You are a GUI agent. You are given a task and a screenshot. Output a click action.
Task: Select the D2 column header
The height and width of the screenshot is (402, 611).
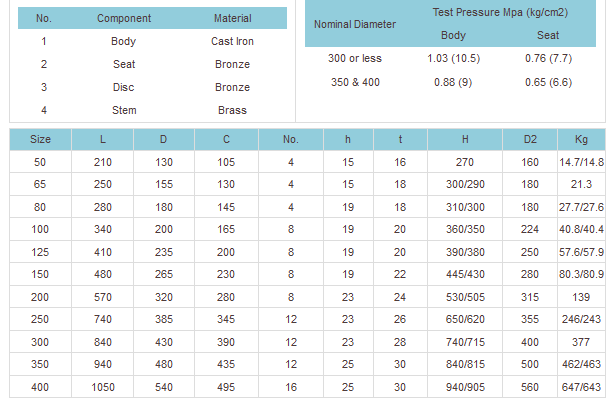[529, 139]
